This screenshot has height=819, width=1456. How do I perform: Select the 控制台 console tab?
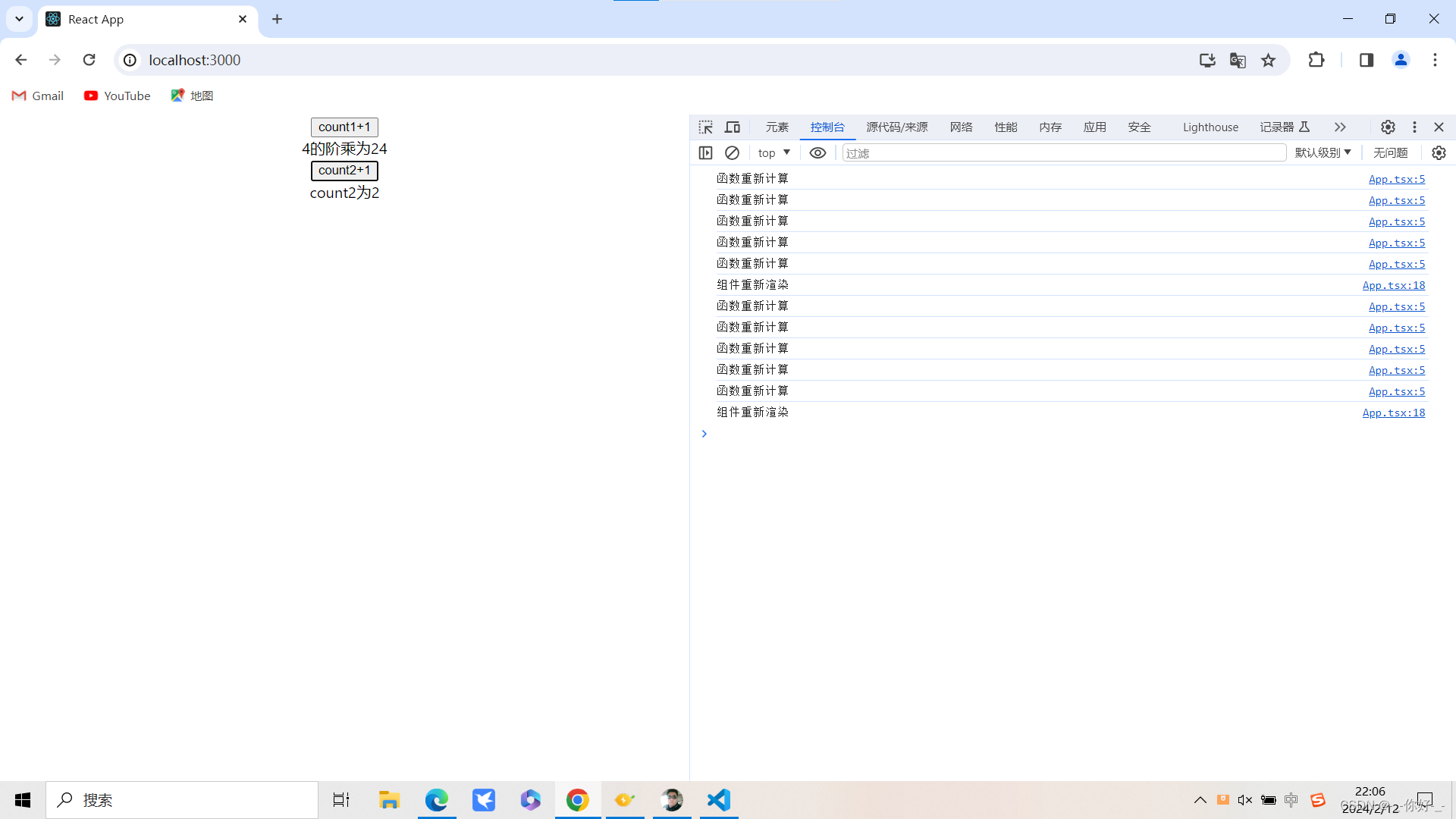point(826,127)
